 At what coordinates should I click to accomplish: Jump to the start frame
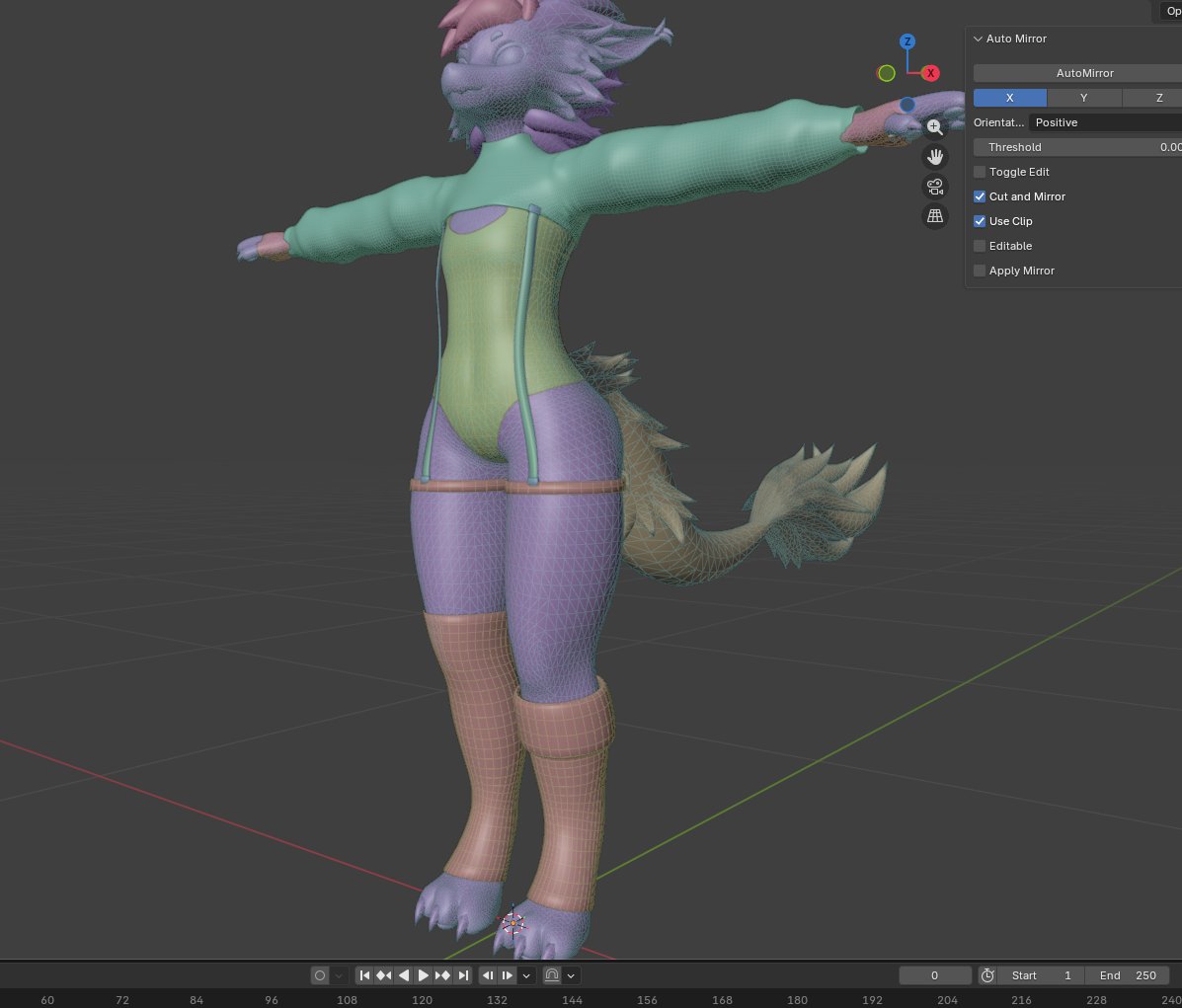tap(364, 975)
